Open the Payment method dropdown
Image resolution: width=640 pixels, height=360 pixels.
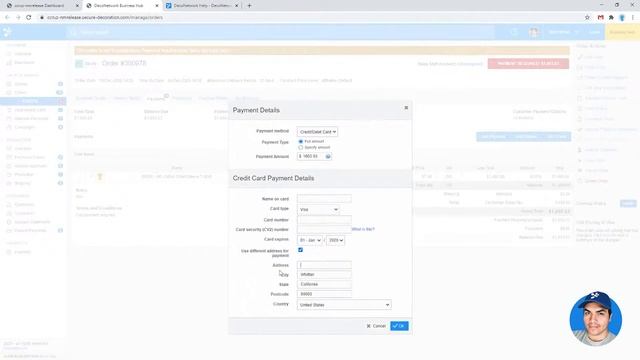[x=317, y=132]
